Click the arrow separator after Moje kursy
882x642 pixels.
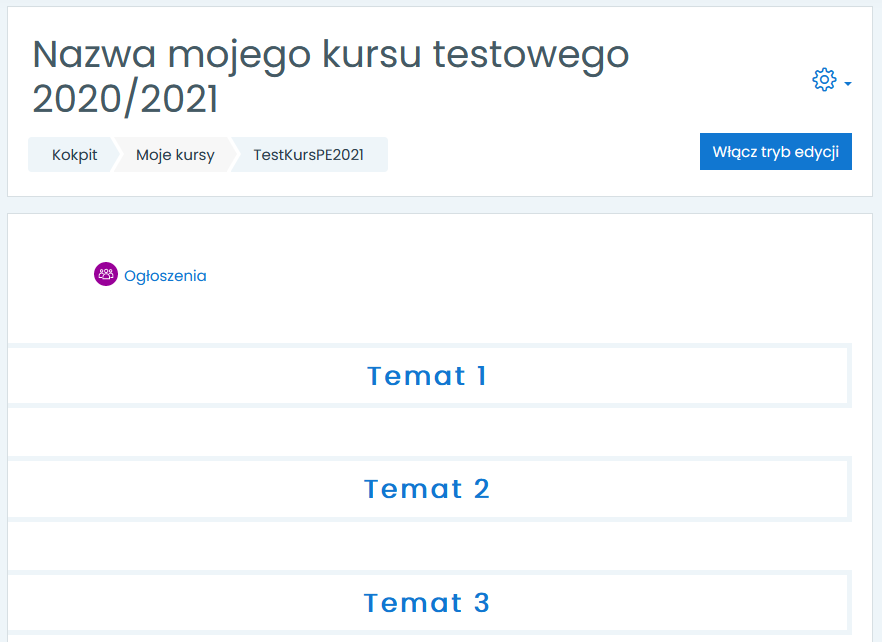coord(235,155)
